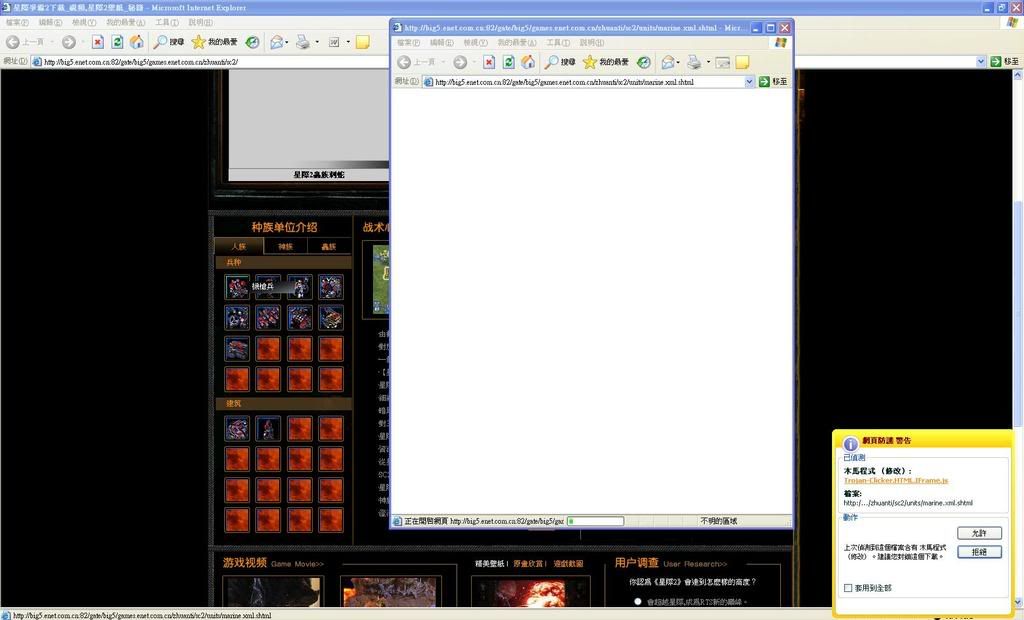Open the 我的最愛 menu in the main IE window
Screen dimensions: 1024x620
pyautogui.click(x=125, y=22)
